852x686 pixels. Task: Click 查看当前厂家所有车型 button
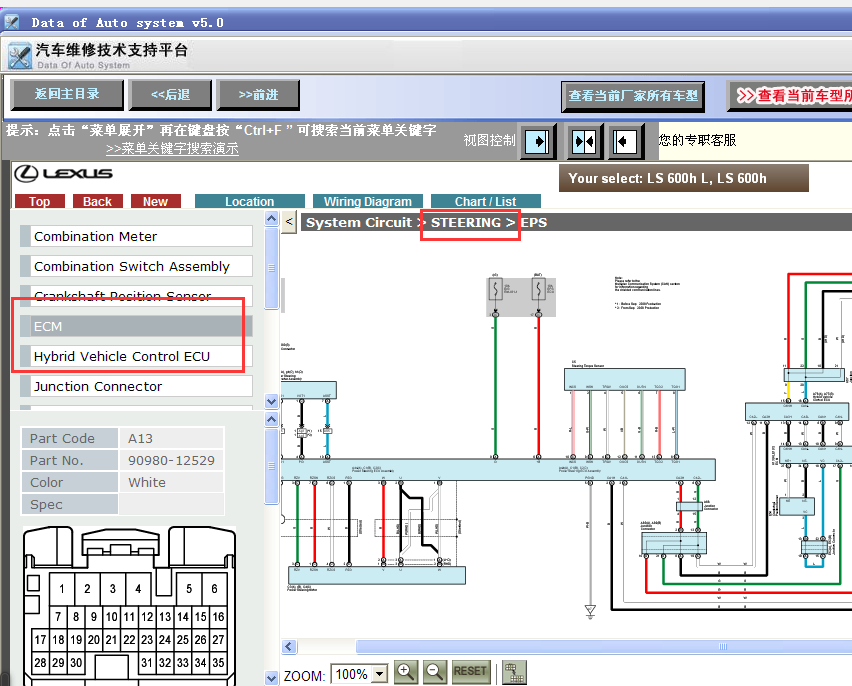click(x=633, y=96)
